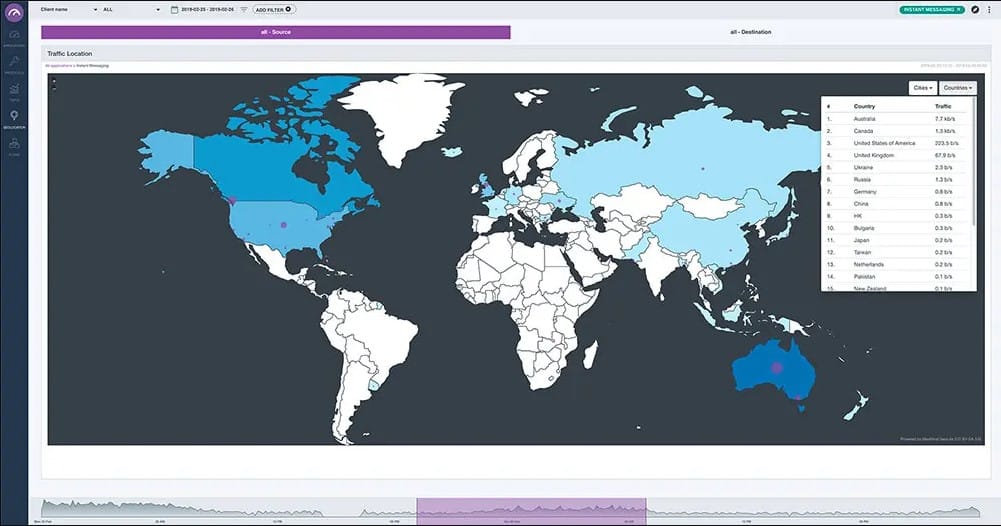Open the chart icon in the sidebar

click(14, 90)
